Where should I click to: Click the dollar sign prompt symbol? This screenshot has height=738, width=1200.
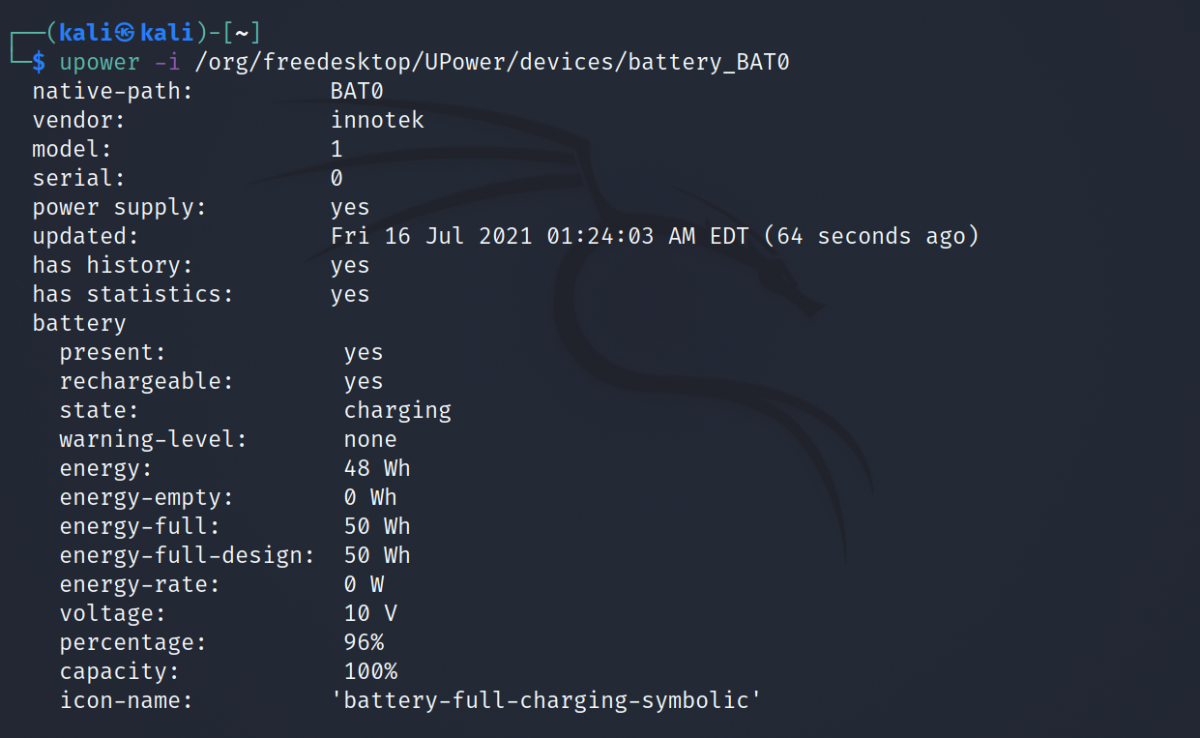39,62
